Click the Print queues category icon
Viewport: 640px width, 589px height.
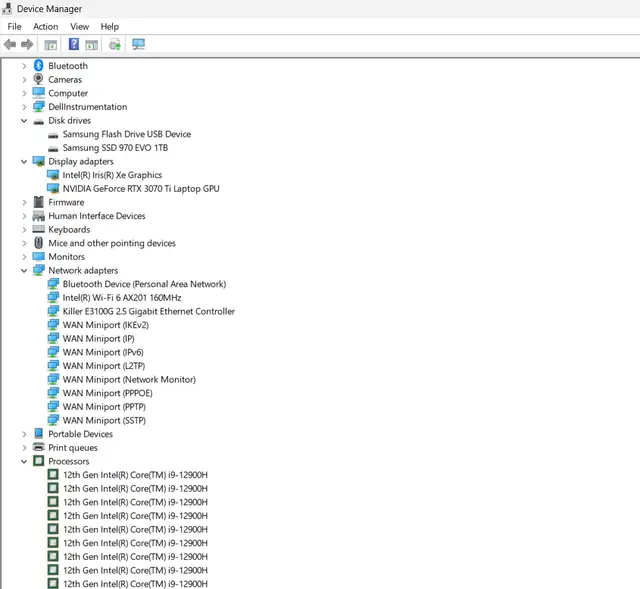[x=39, y=448]
